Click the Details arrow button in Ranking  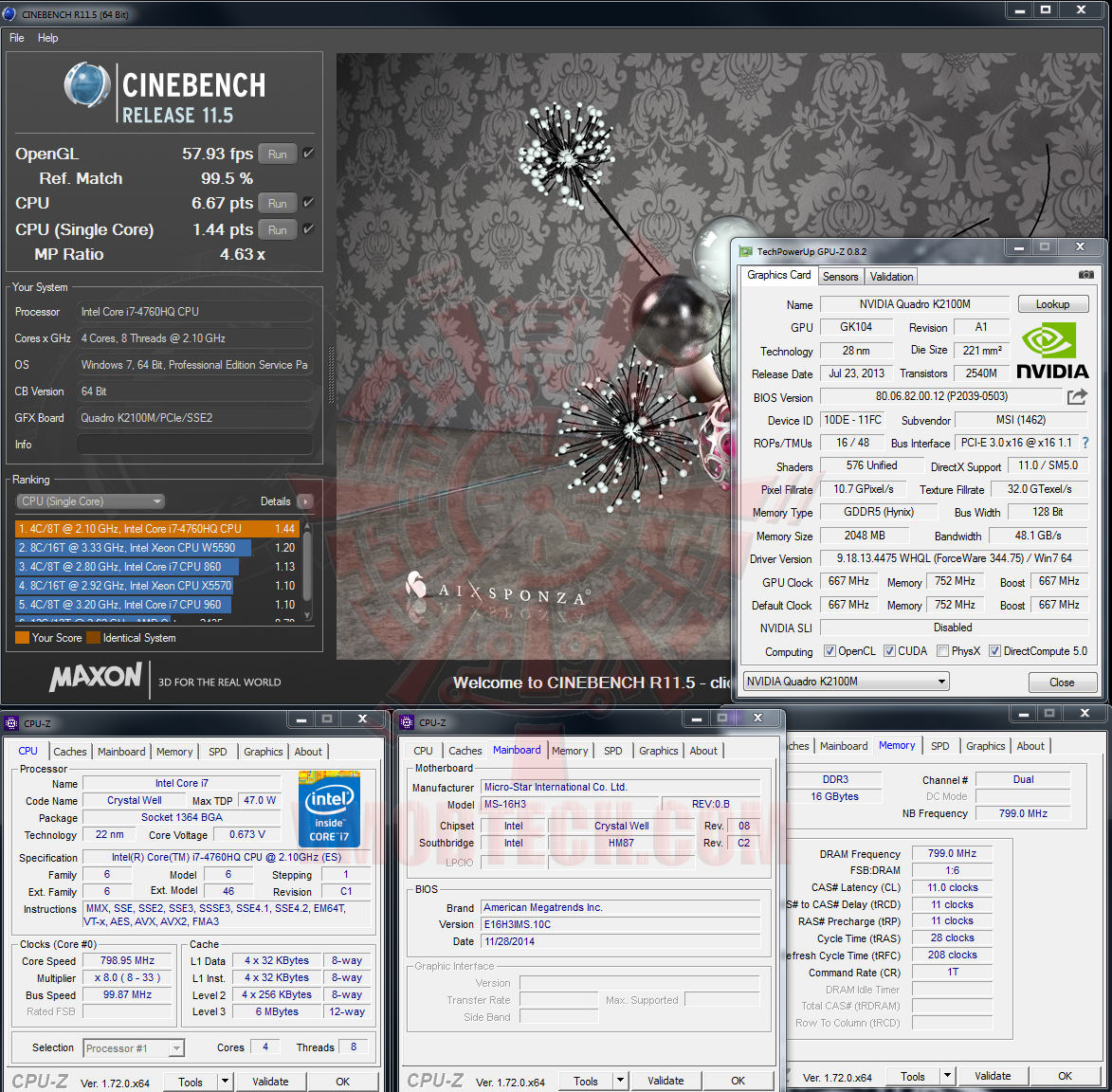(305, 501)
